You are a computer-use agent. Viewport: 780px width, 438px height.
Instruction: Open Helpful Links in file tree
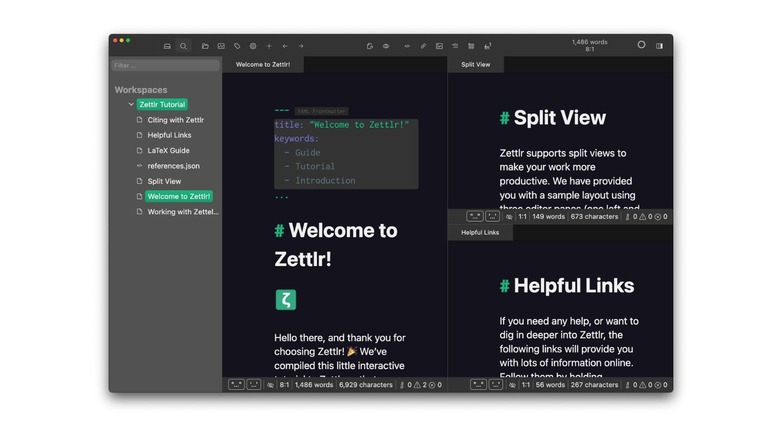pos(169,135)
